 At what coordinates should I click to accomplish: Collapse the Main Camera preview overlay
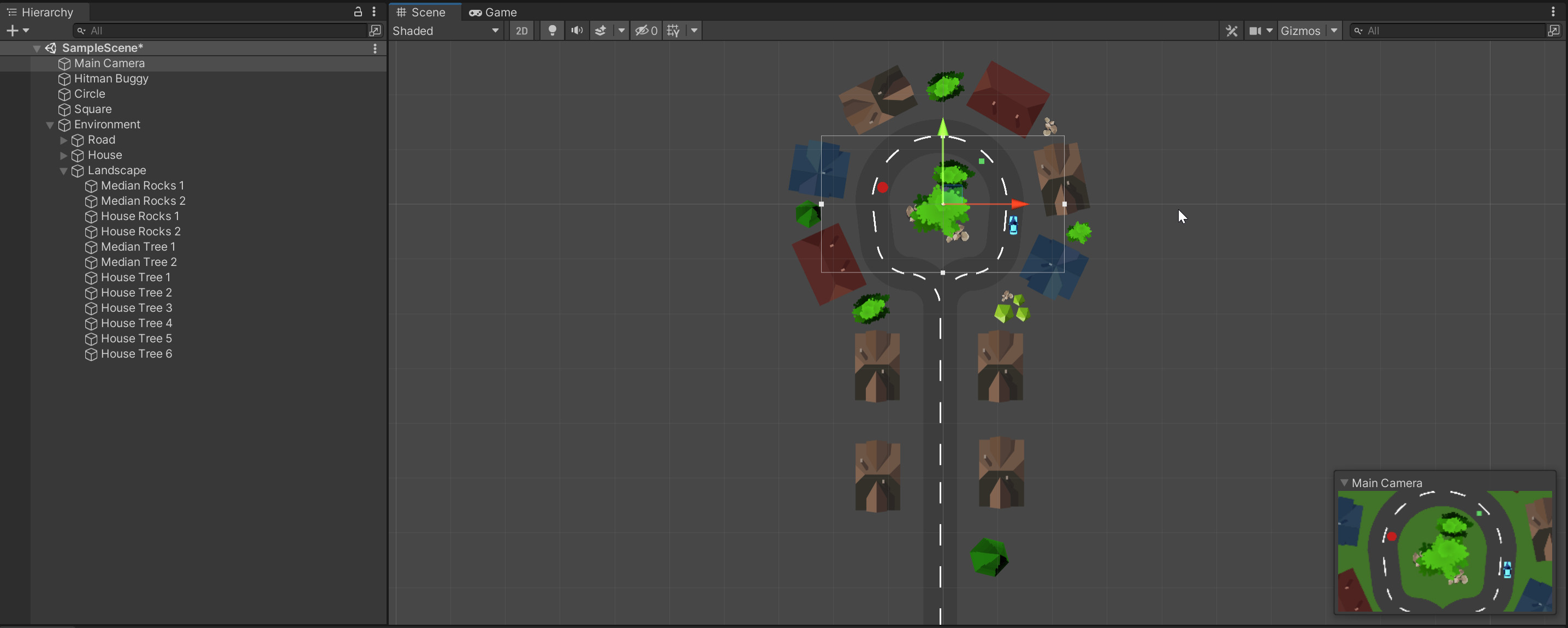click(x=1344, y=482)
